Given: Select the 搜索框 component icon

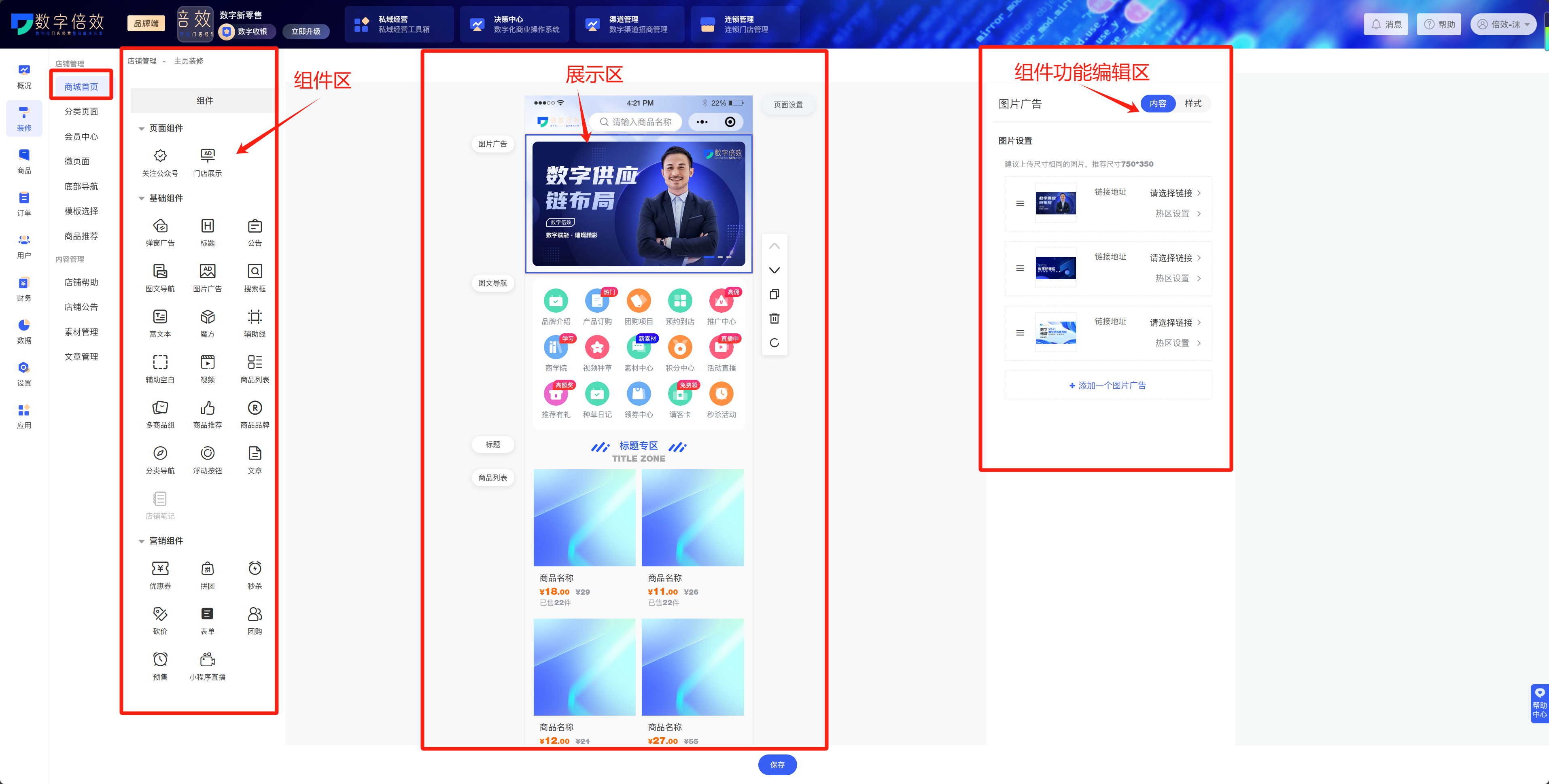Looking at the screenshot, I should [x=255, y=271].
